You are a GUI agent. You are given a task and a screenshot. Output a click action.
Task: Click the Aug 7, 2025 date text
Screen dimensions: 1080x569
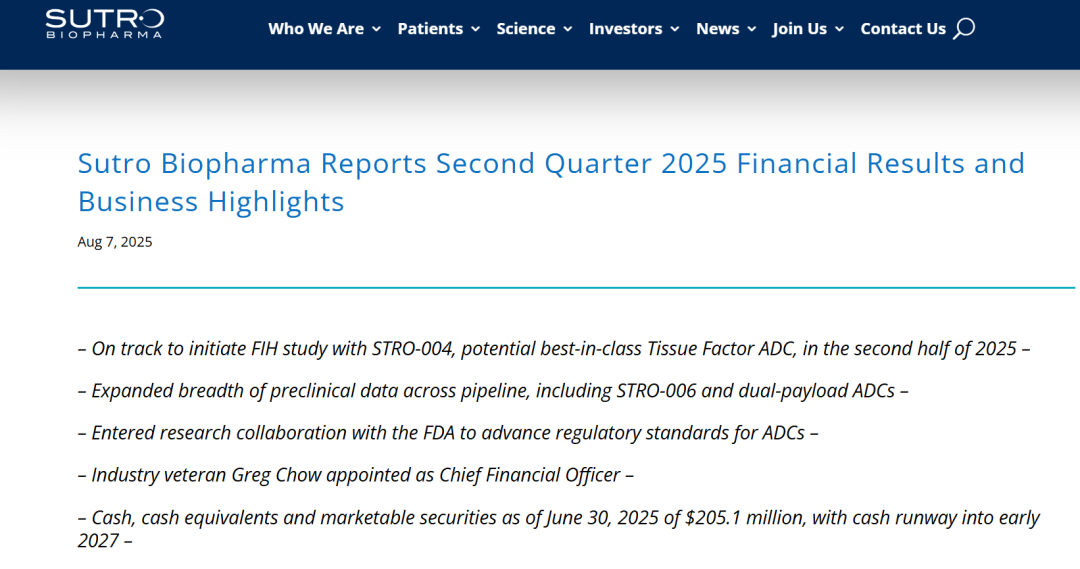click(115, 242)
